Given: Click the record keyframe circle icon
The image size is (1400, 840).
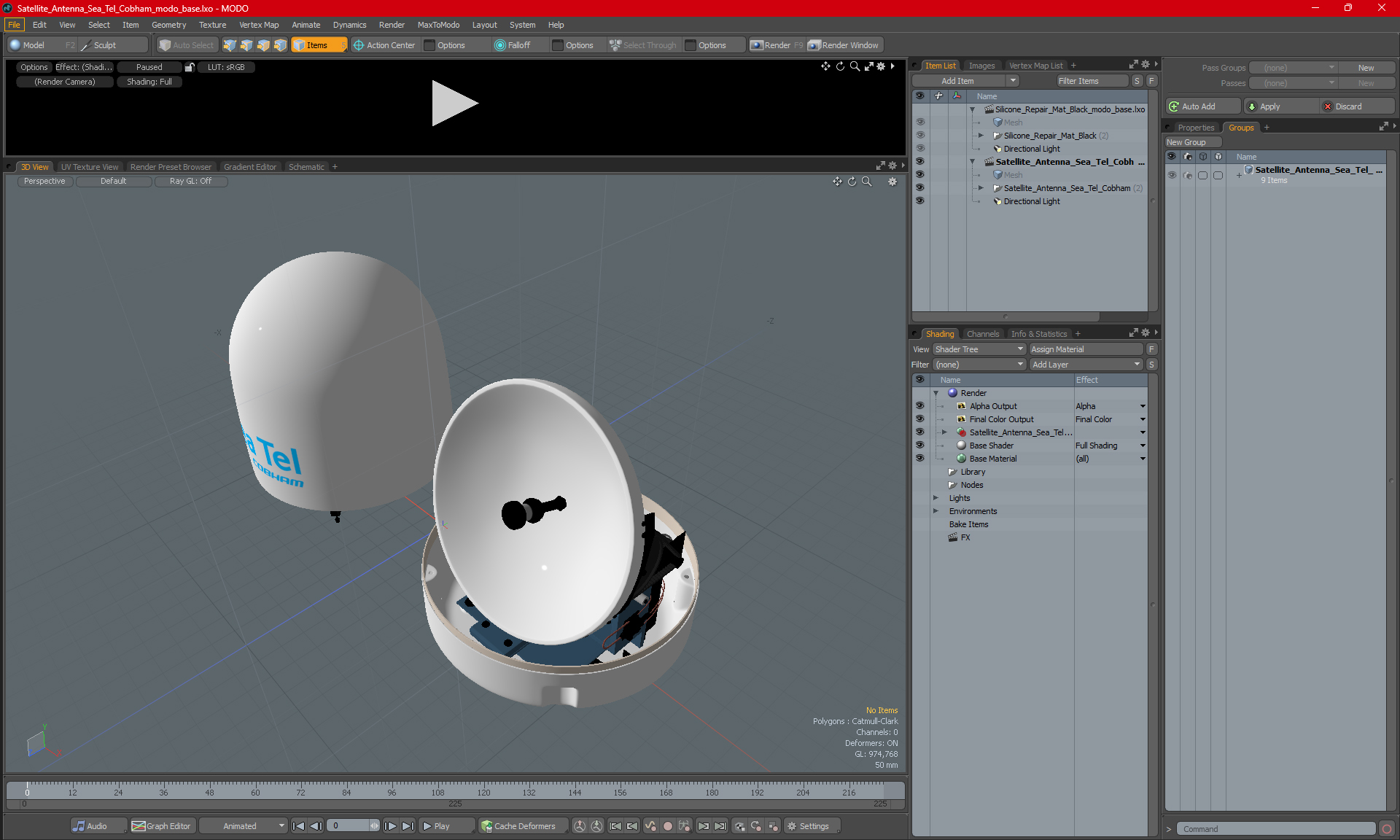Looking at the screenshot, I should (667, 826).
